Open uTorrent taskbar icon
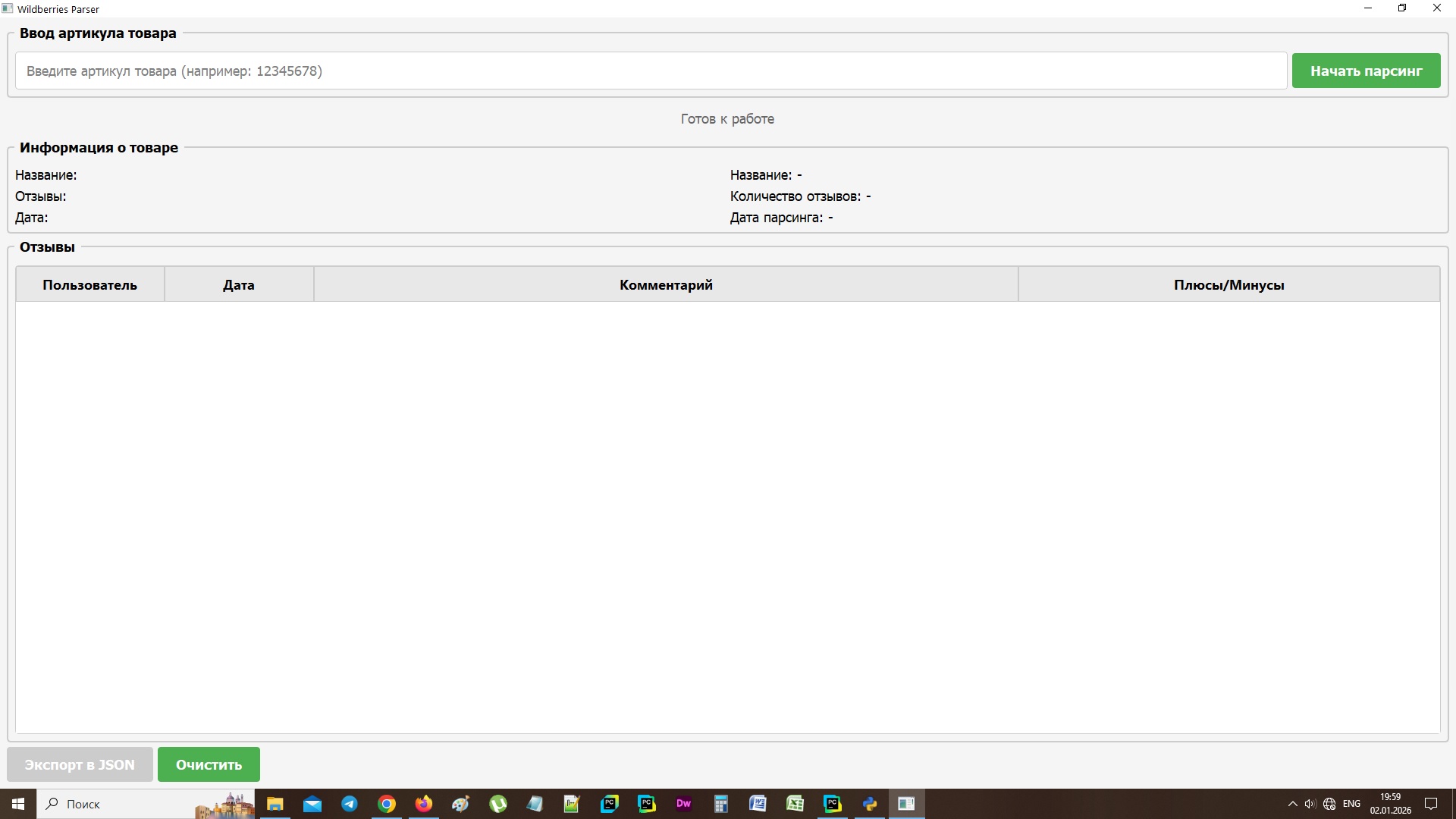This screenshot has width=1456, height=819. (x=498, y=804)
